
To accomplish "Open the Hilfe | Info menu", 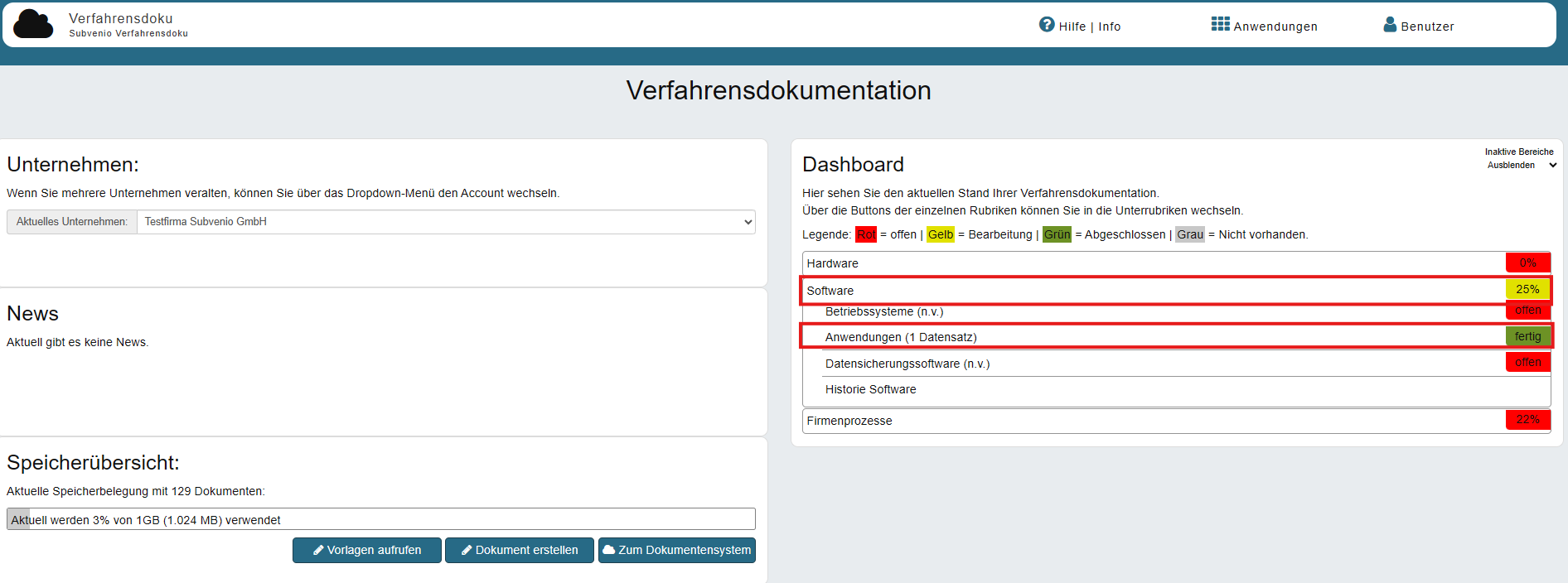I will (1080, 26).
